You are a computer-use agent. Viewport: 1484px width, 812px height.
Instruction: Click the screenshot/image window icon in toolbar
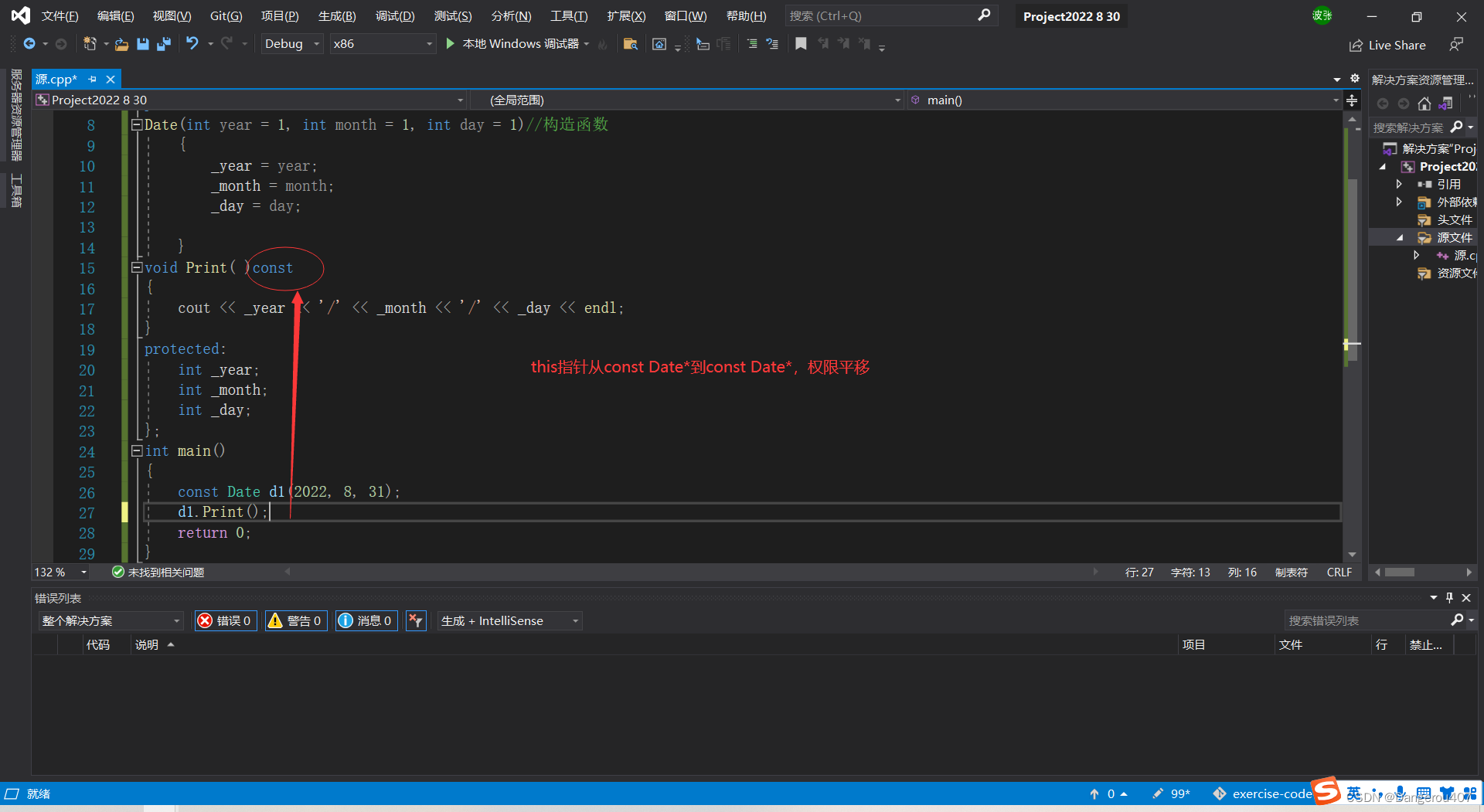[x=659, y=44]
